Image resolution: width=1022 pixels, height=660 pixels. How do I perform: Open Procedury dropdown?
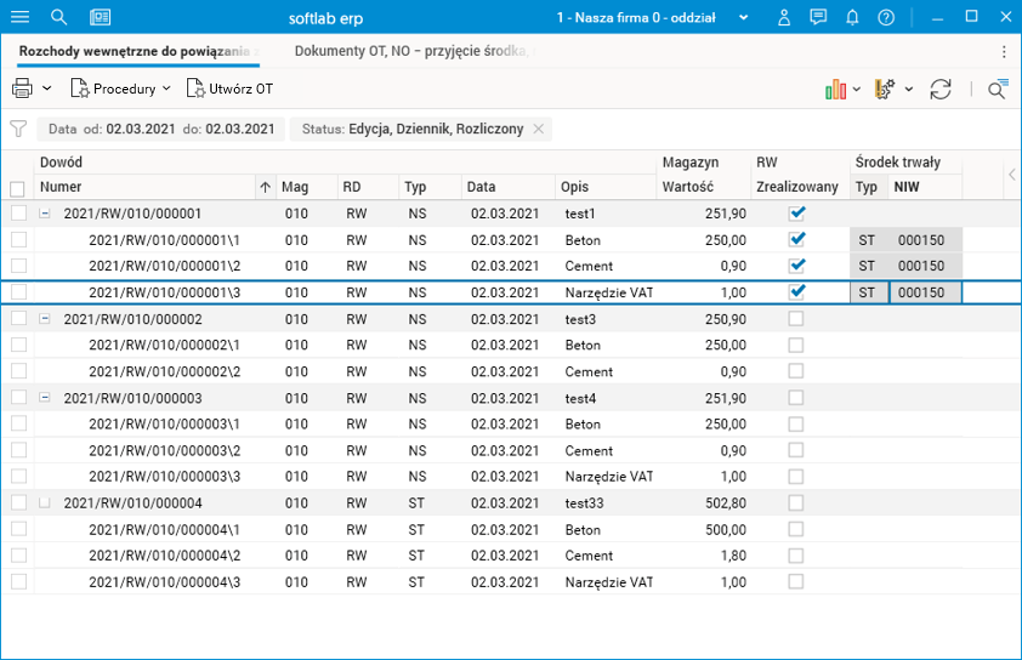[121, 89]
